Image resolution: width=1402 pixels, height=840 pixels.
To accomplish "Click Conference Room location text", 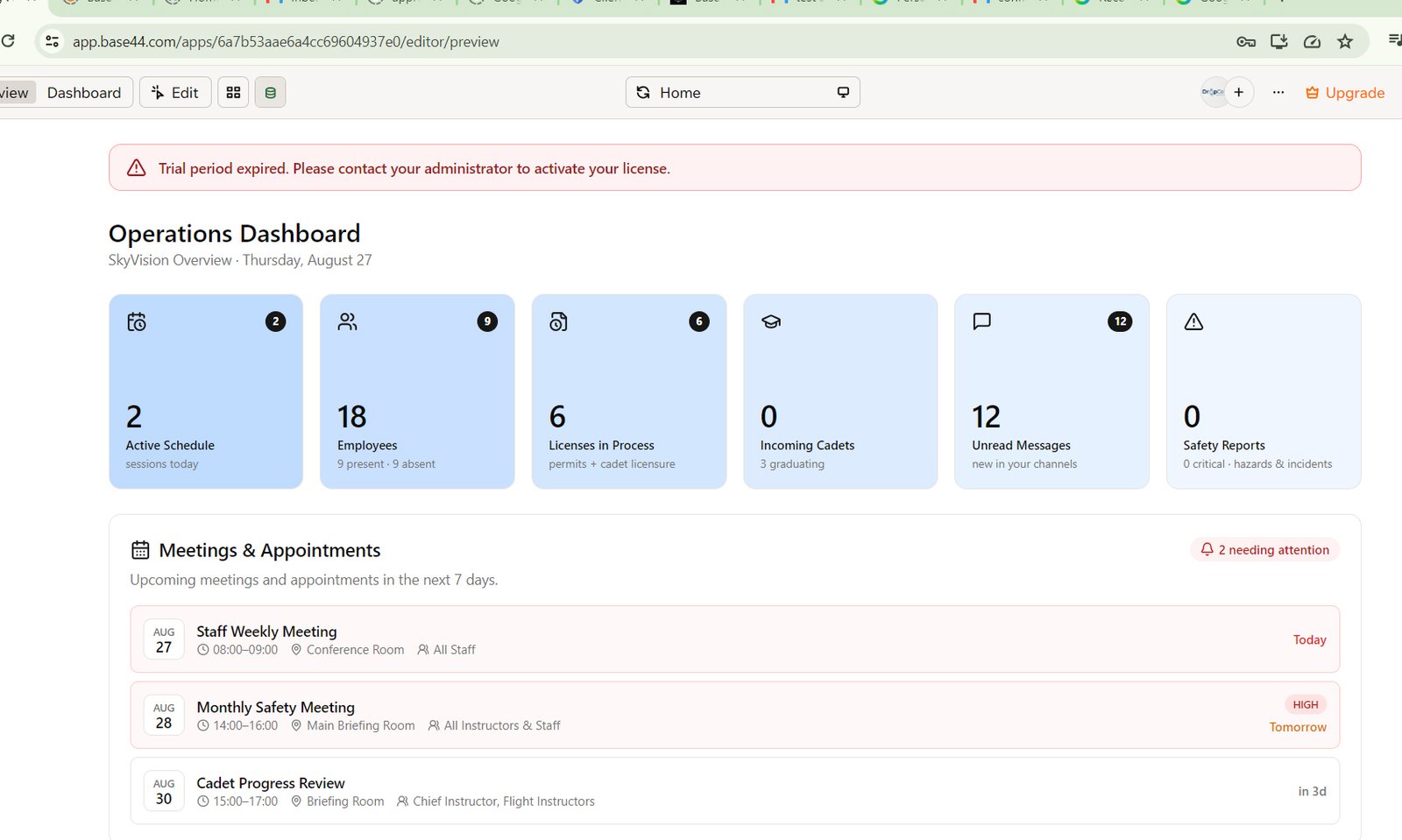I will point(355,650).
